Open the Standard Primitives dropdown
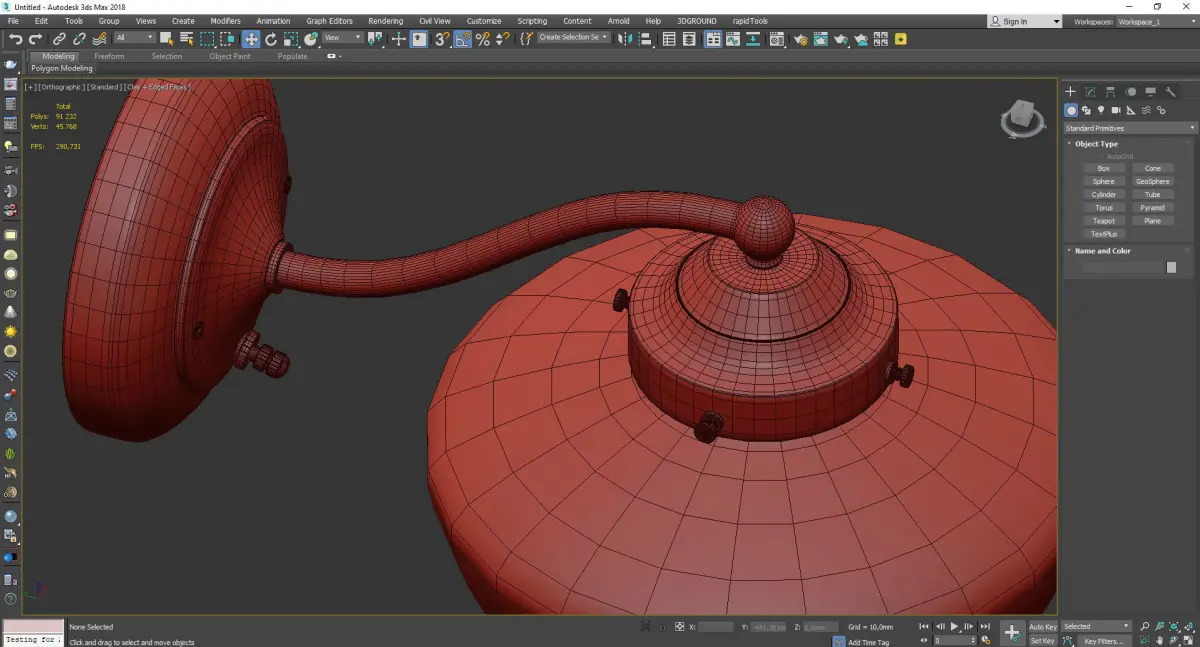The height and width of the screenshot is (647, 1200). (1130, 128)
